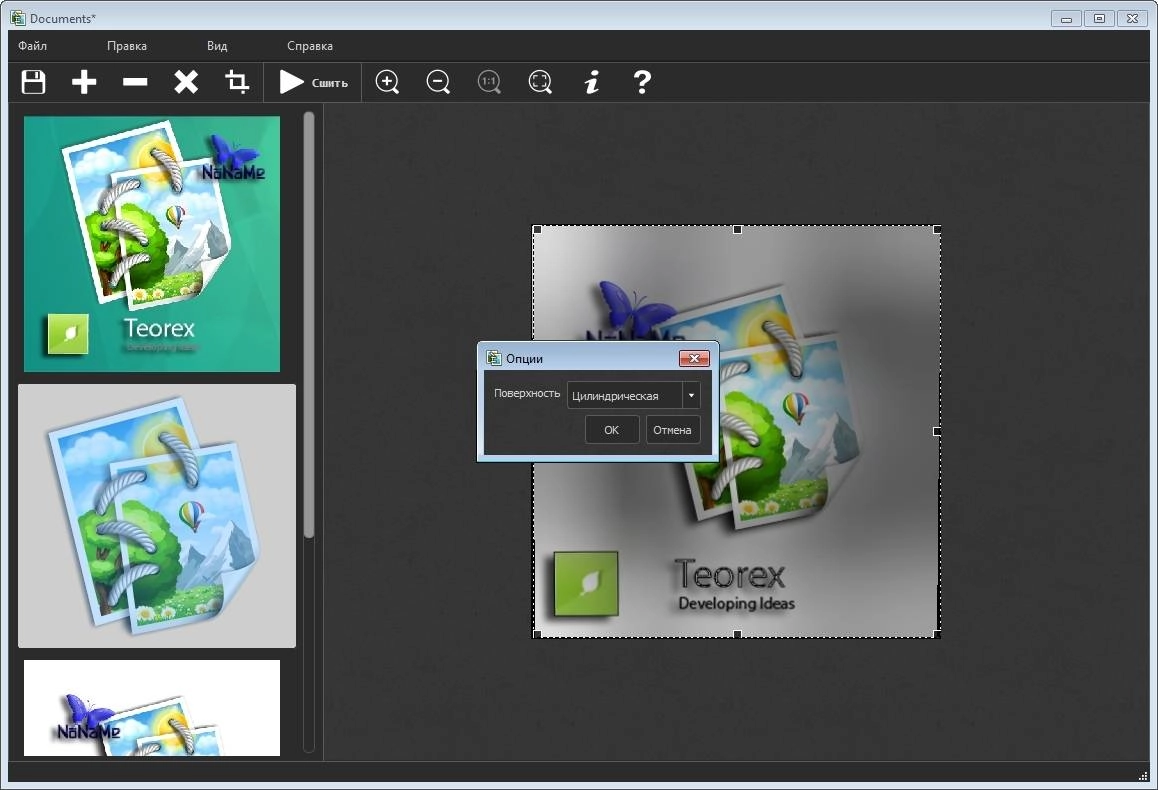Select the white NoNaMe thumbnail
Viewport: 1158px width, 790px height.
[x=152, y=707]
